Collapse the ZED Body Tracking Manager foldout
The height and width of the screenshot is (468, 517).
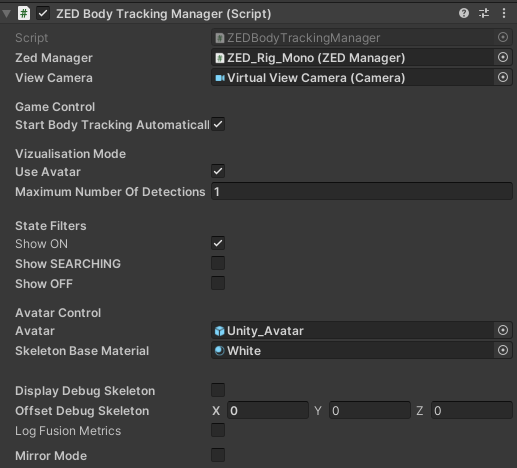tap(7, 14)
